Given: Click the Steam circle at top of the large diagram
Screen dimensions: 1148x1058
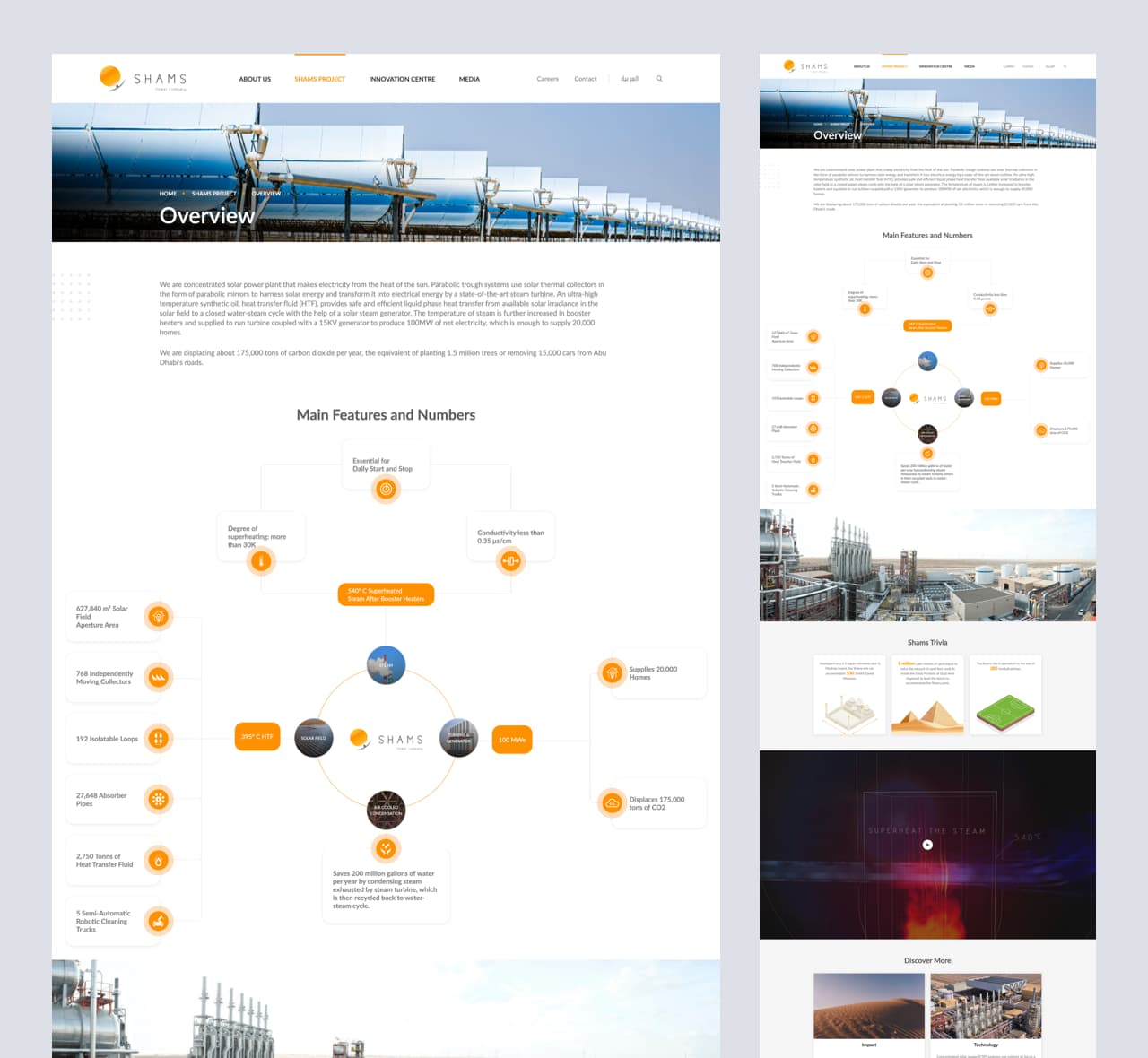Looking at the screenshot, I should click(387, 665).
